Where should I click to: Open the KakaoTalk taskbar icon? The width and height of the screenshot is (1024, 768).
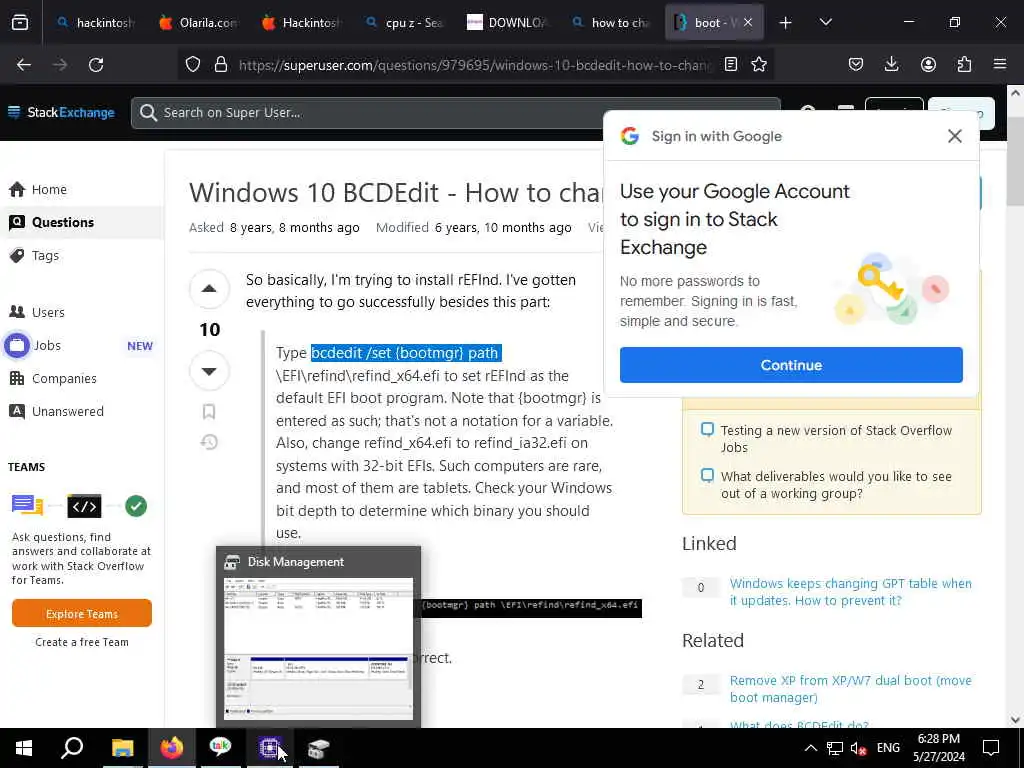point(221,748)
